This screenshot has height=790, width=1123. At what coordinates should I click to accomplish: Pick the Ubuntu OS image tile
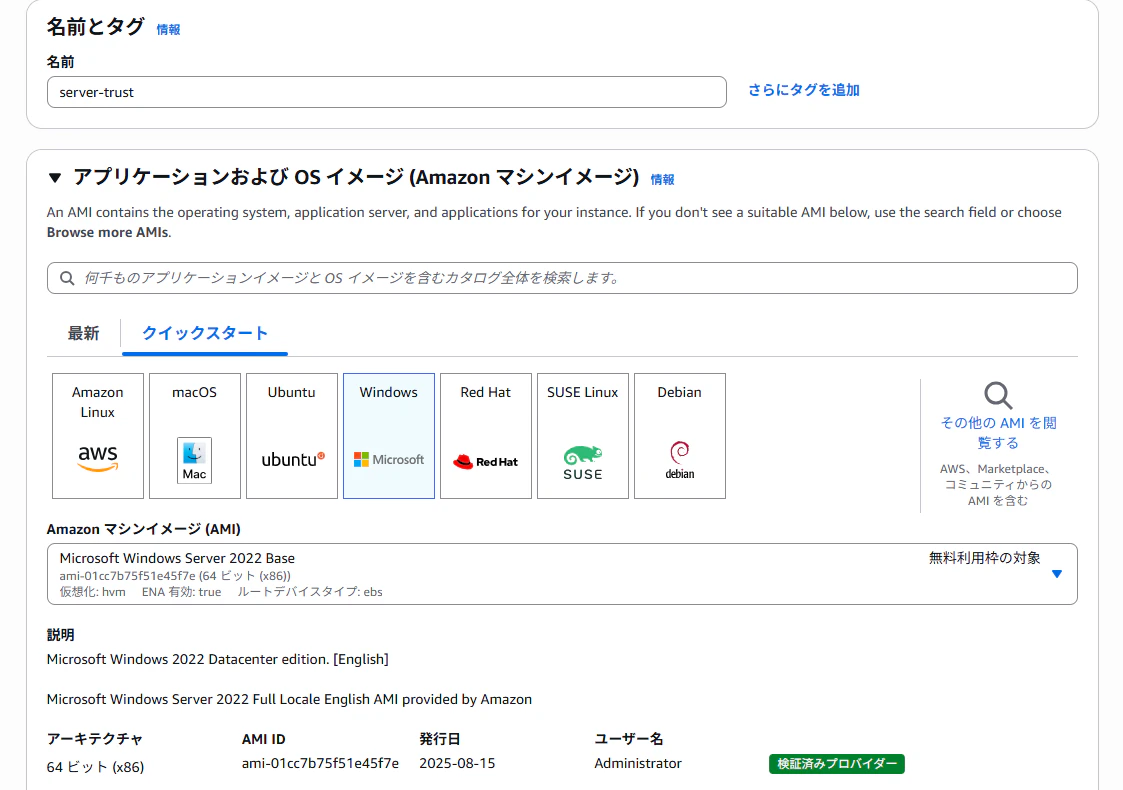291,435
